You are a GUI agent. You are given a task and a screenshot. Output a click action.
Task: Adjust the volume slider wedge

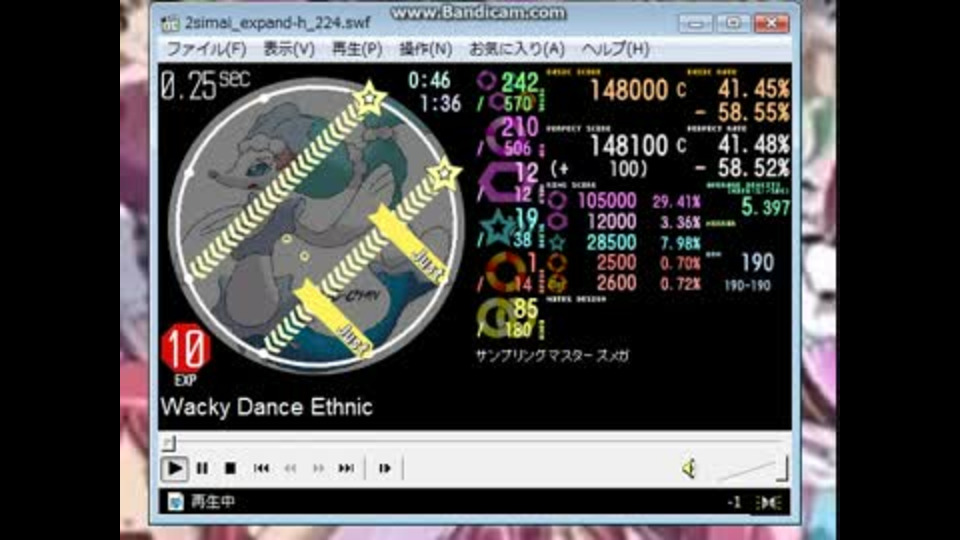pos(752,470)
